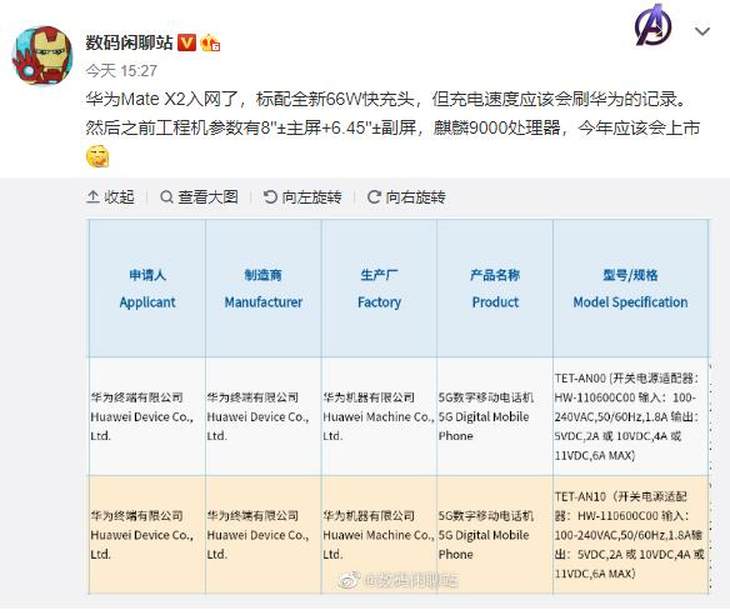Click the Manufacturer column header

point(263,289)
